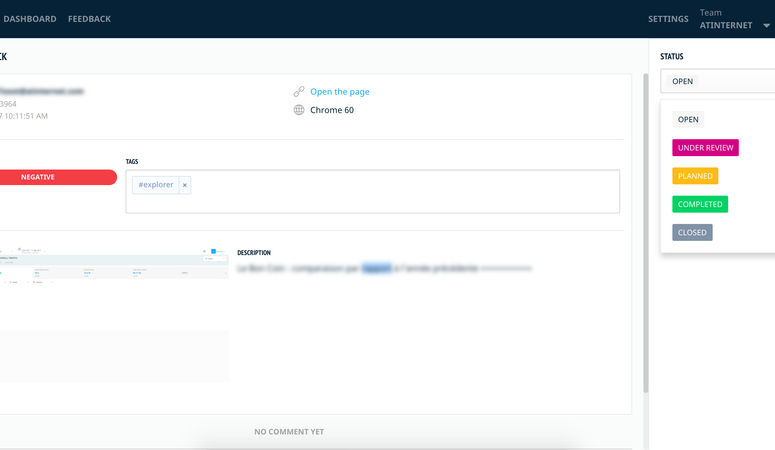The image size is (775, 450).
Task: Open Settings in the top bar
Action: [x=668, y=19]
